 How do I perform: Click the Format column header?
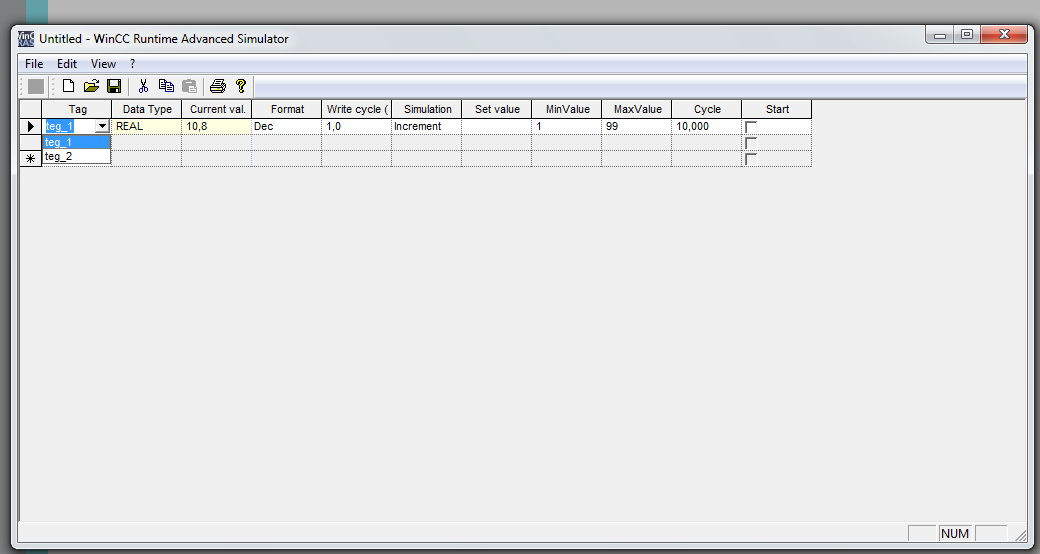click(x=287, y=109)
